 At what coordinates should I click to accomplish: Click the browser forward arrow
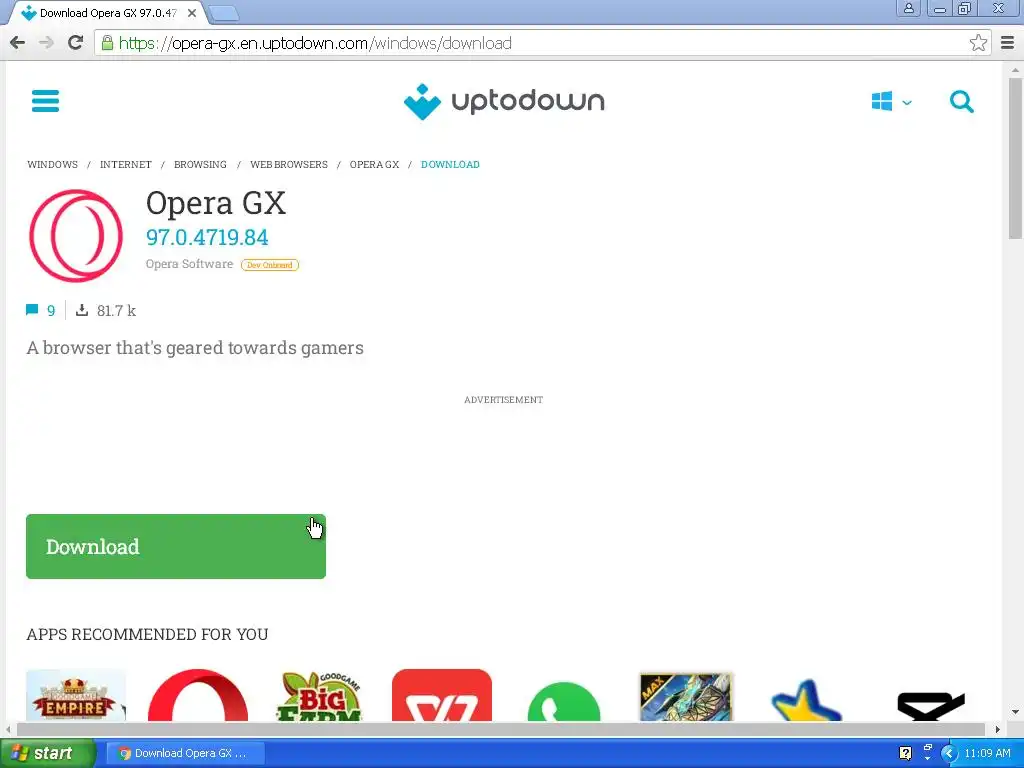[46, 43]
